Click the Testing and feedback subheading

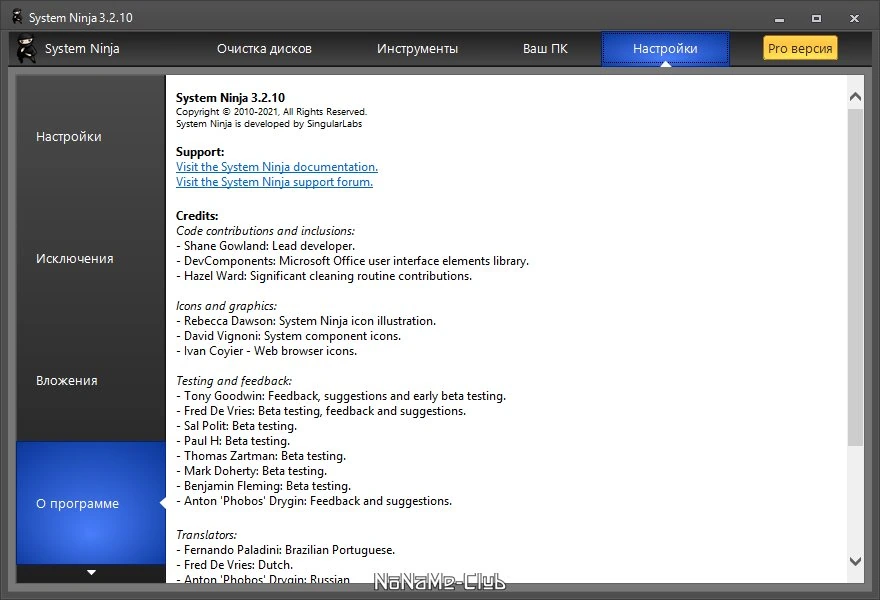tap(234, 381)
